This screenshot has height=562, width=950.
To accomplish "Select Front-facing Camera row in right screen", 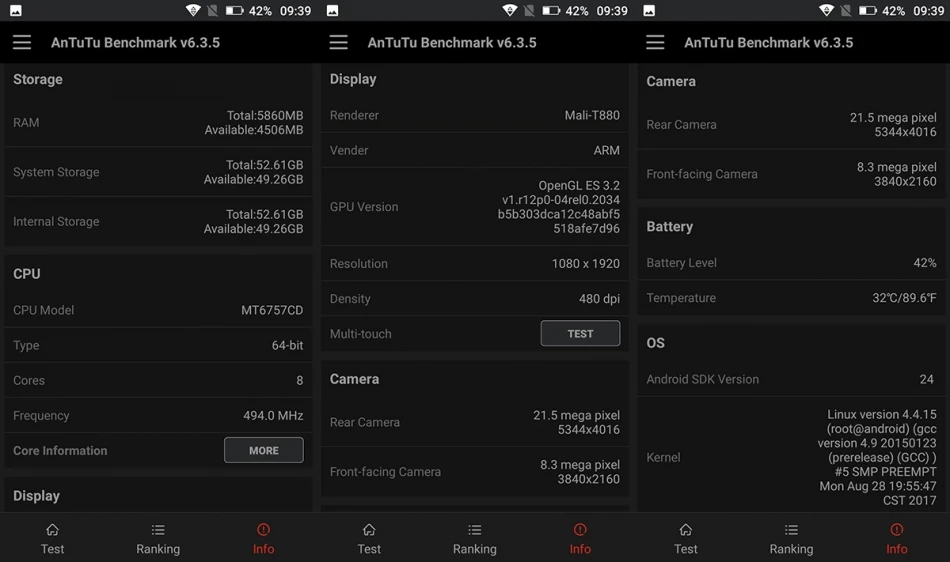I will click(x=791, y=174).
